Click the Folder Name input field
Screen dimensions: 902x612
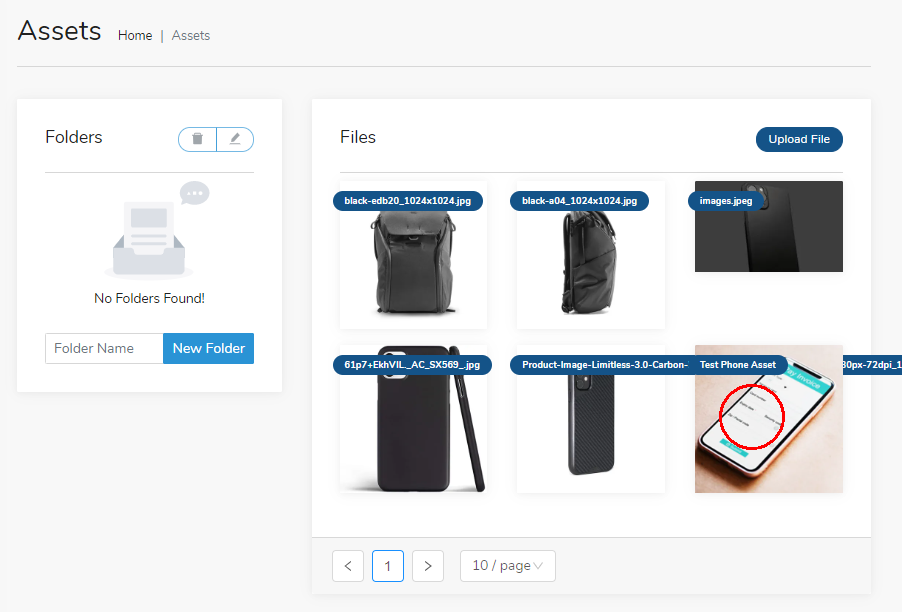[x=104, y=348]
